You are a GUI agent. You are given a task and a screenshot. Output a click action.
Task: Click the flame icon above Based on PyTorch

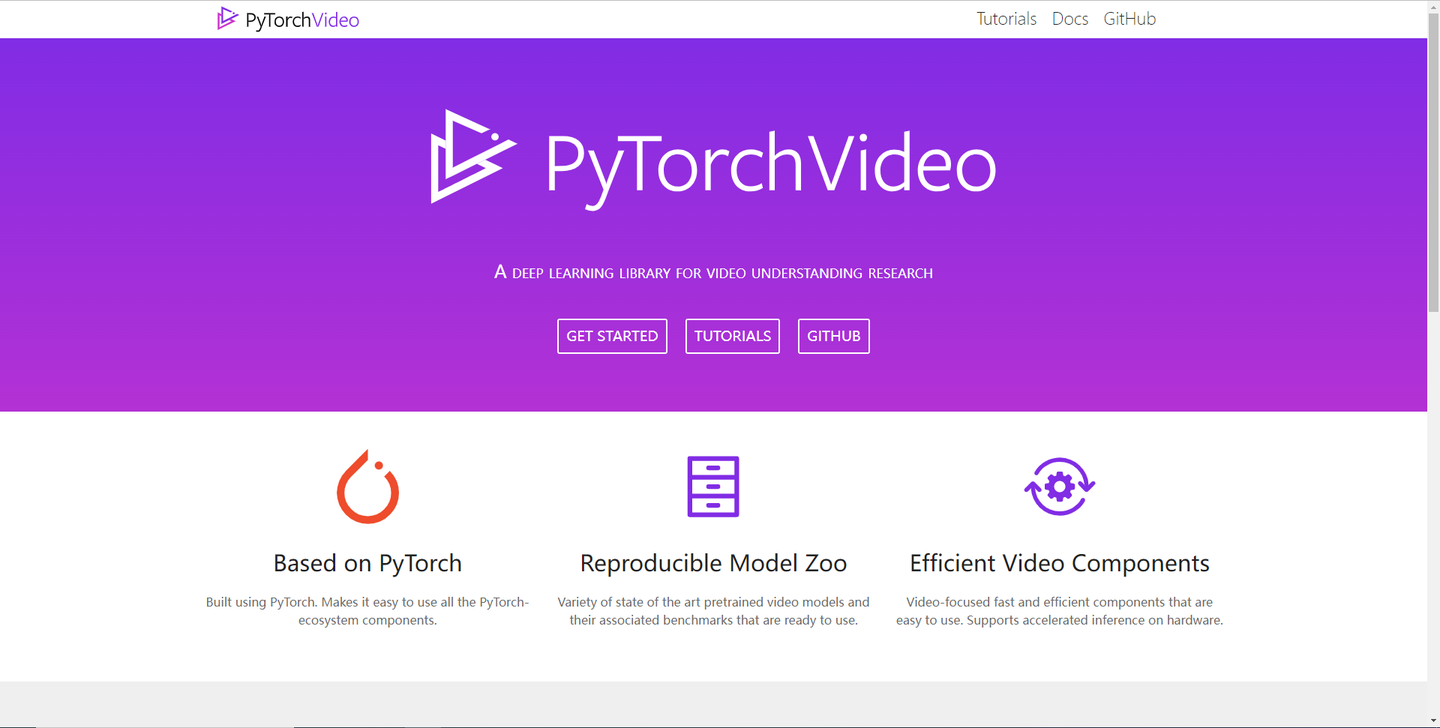367,487
